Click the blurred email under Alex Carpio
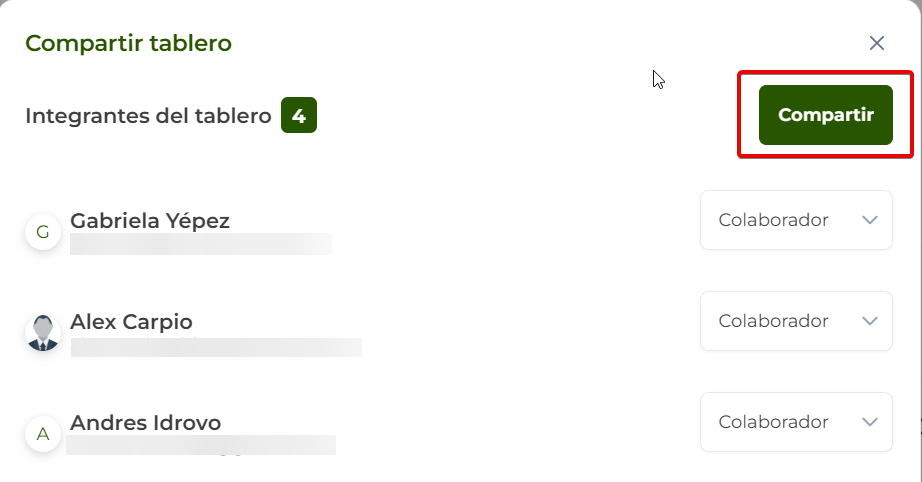This screenshot has width=922, height=482. [215, 347]
